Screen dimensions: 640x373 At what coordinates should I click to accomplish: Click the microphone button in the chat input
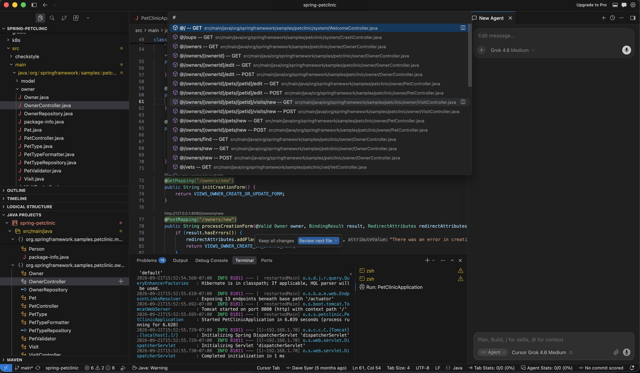tap(626, 352)
